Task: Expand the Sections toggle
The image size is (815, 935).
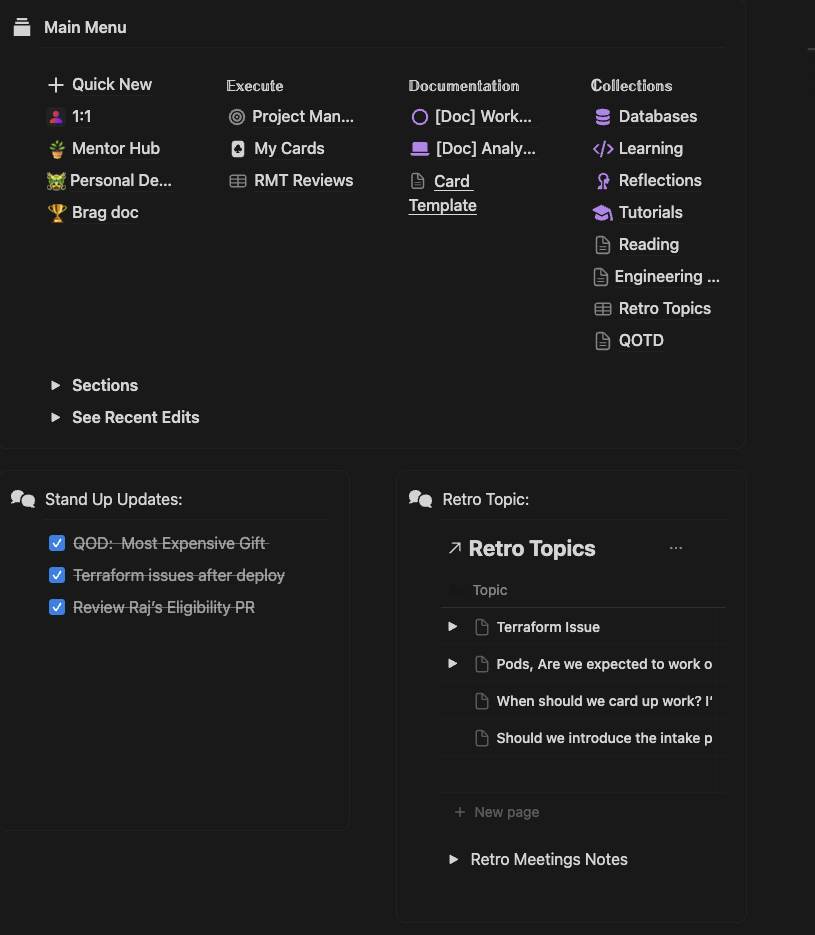Action: pos(56,386)
